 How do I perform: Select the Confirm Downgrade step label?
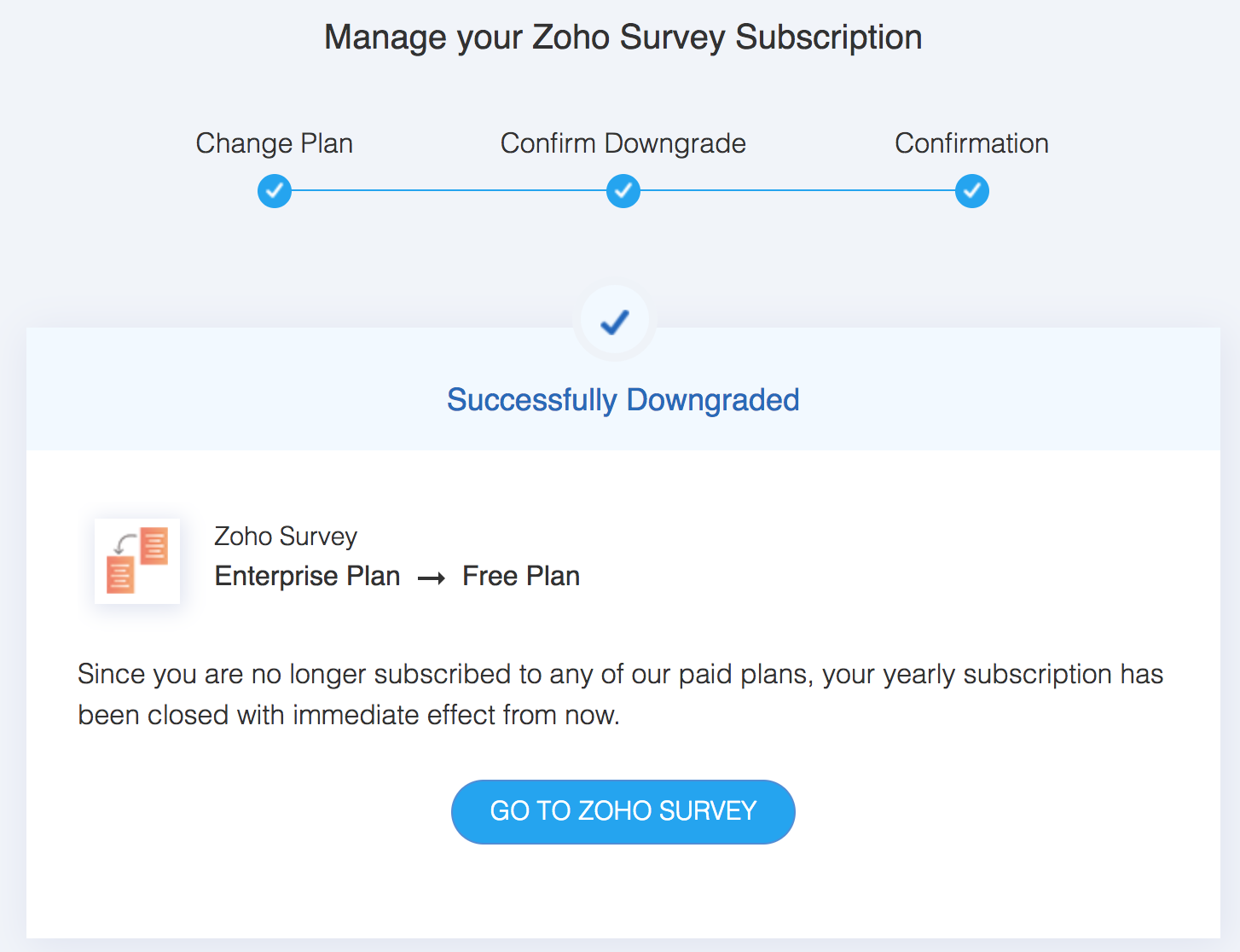coord(623,143)
